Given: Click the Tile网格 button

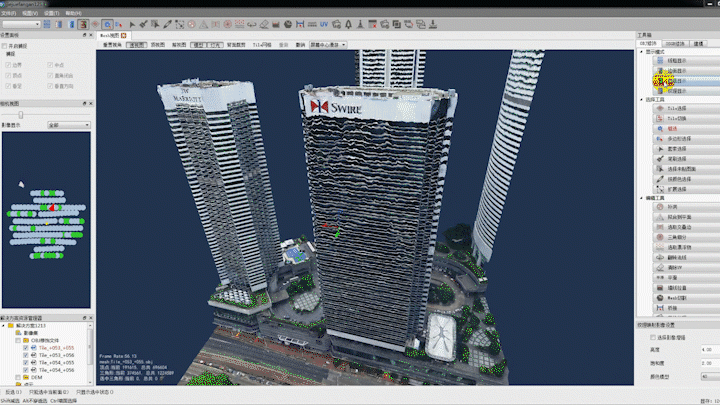Looking at the screenshot, I should [262, 45].
